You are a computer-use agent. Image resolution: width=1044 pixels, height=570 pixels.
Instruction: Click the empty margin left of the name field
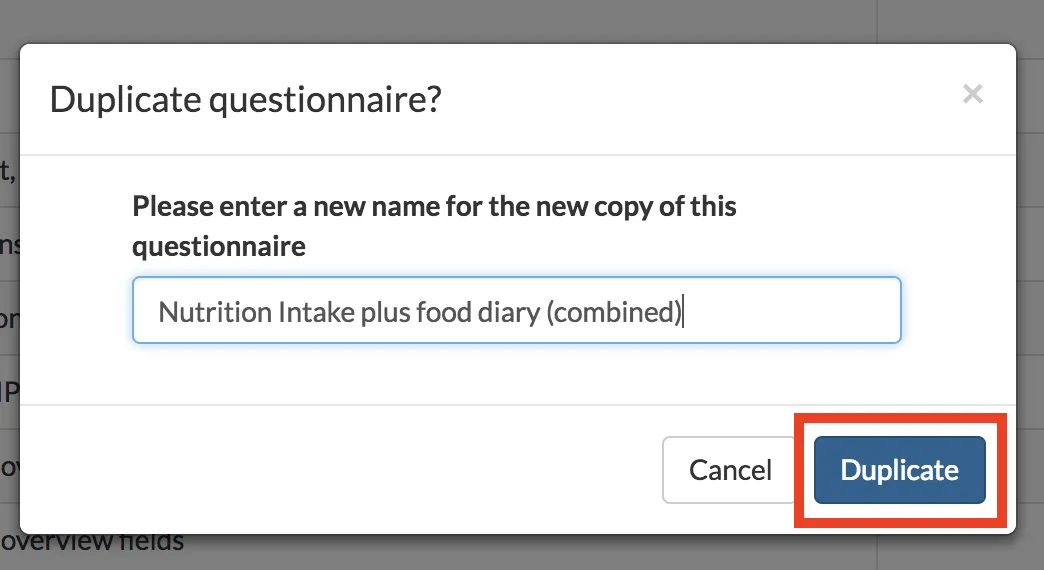pos(80,311)
